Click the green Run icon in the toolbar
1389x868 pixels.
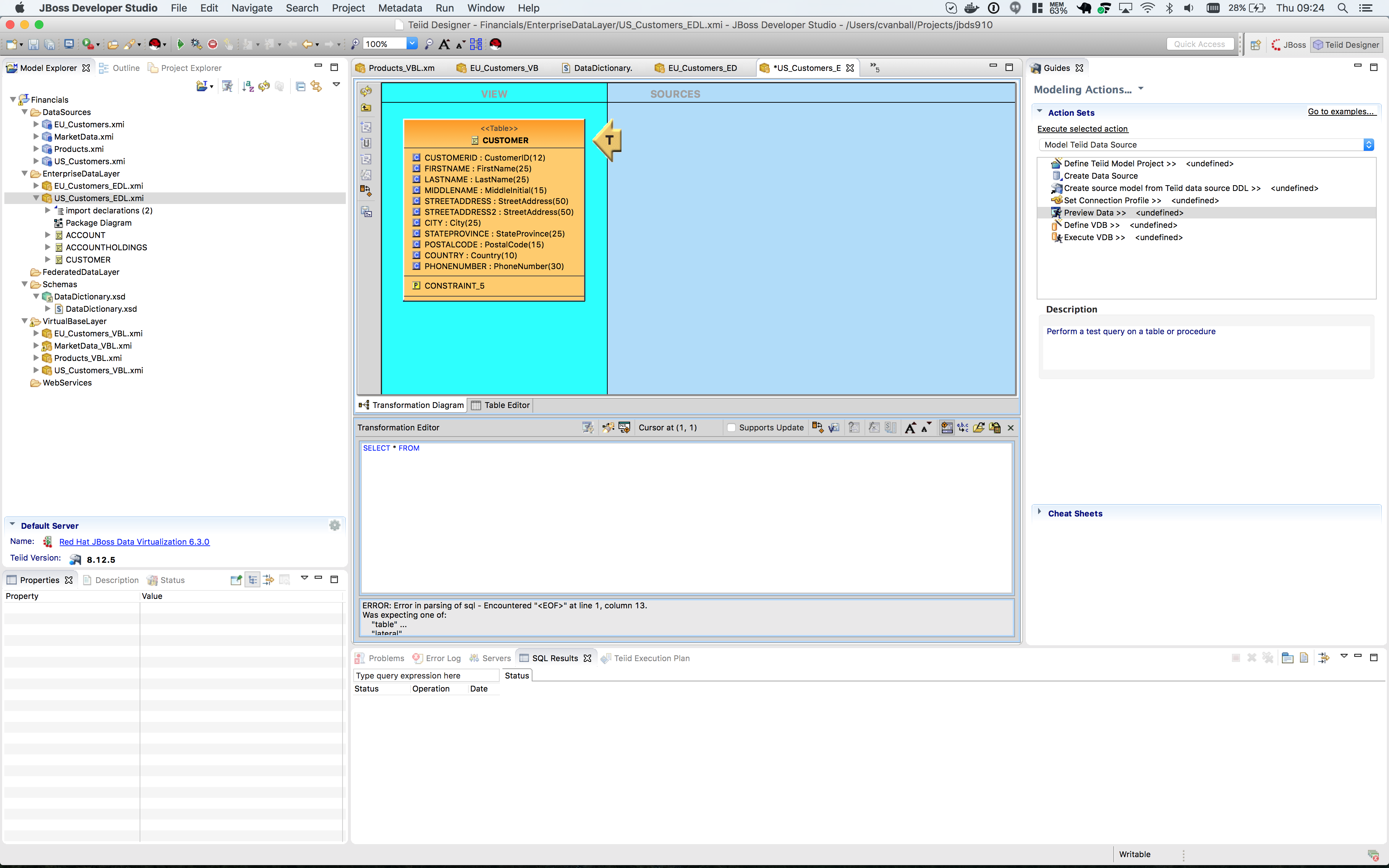(x=181, y=44)
